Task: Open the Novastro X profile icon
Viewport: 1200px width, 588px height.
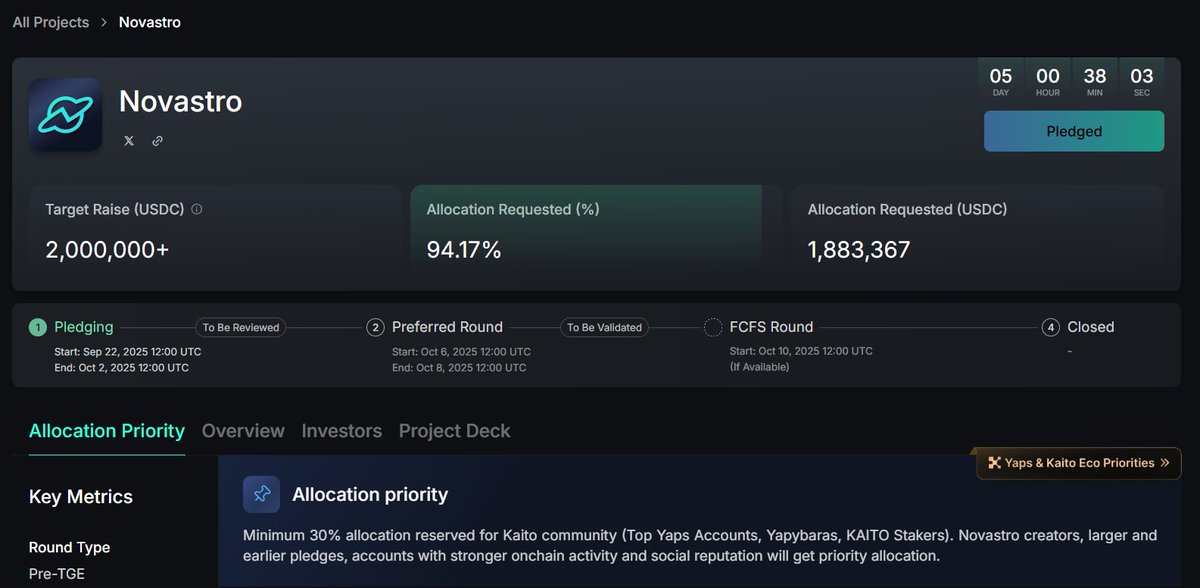Action: coord(129,141)
